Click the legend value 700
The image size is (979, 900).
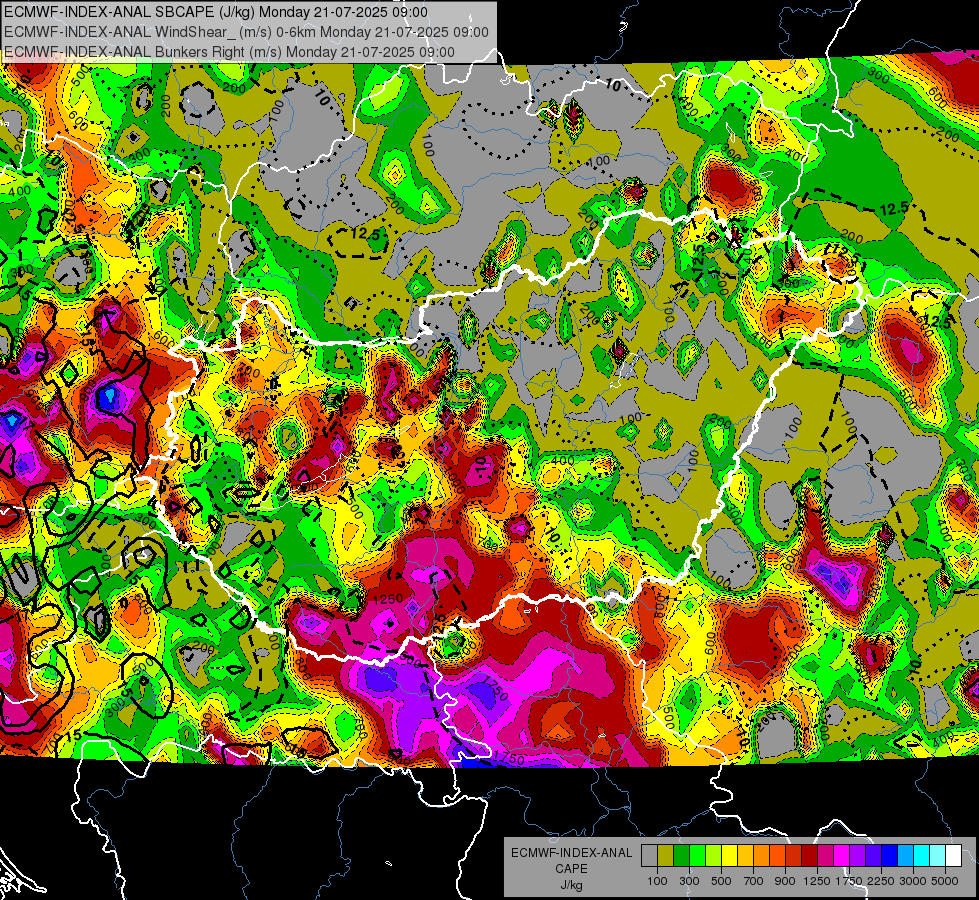click(x=754, y=881)
